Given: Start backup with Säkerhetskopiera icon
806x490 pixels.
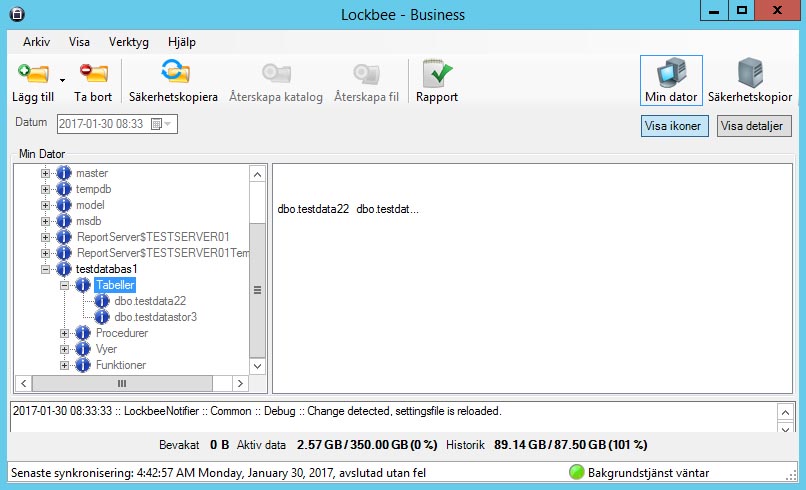Looking at the screenshot, I should point(175,71).
